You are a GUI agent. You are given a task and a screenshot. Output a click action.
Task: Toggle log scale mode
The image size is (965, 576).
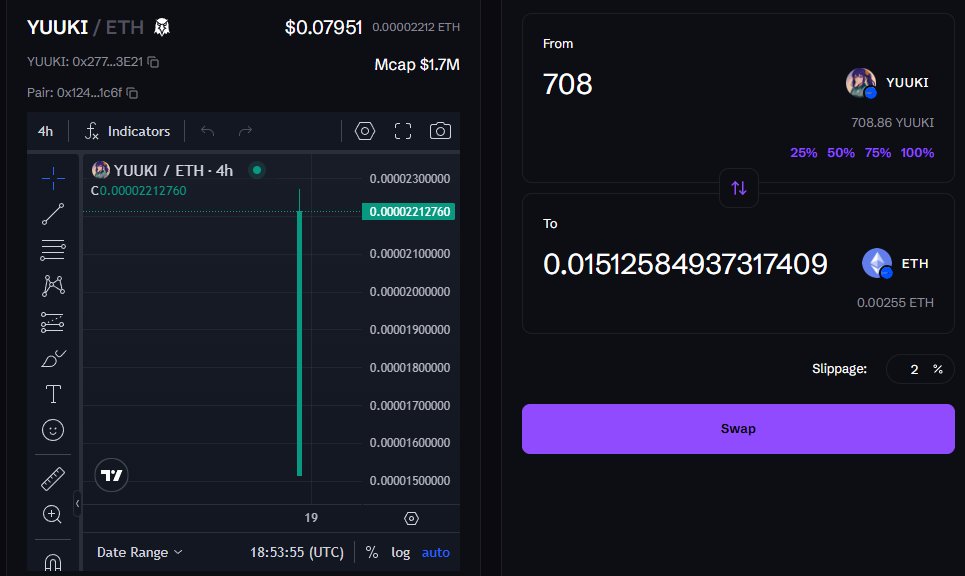(401, 552)
